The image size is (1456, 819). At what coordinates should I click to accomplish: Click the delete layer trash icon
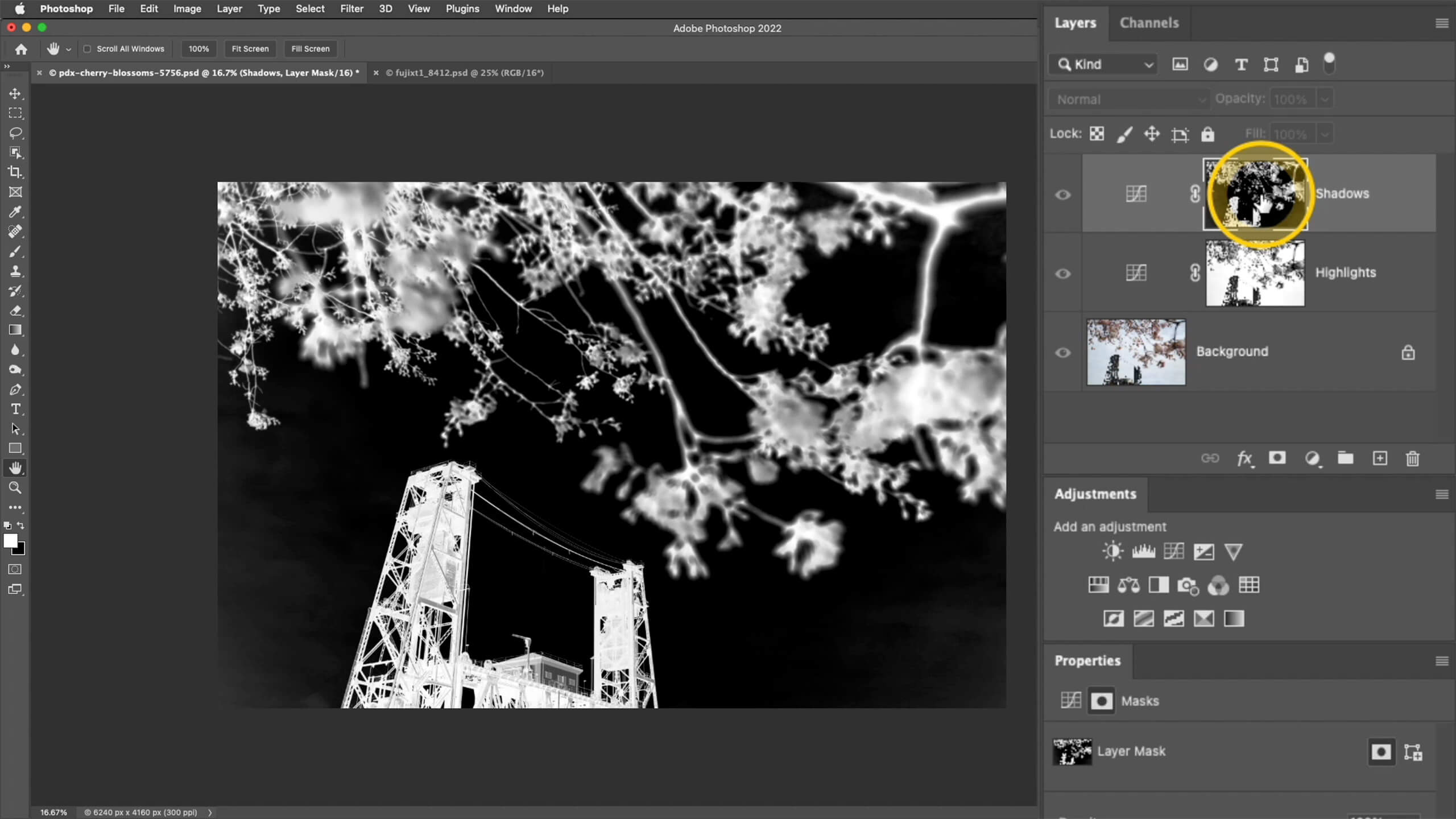coord(1413,458)
